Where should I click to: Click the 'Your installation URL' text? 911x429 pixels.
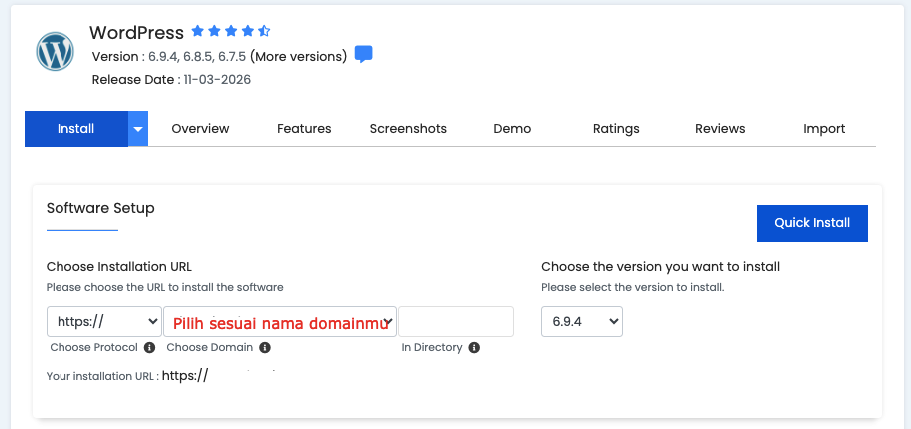(103, 376)
